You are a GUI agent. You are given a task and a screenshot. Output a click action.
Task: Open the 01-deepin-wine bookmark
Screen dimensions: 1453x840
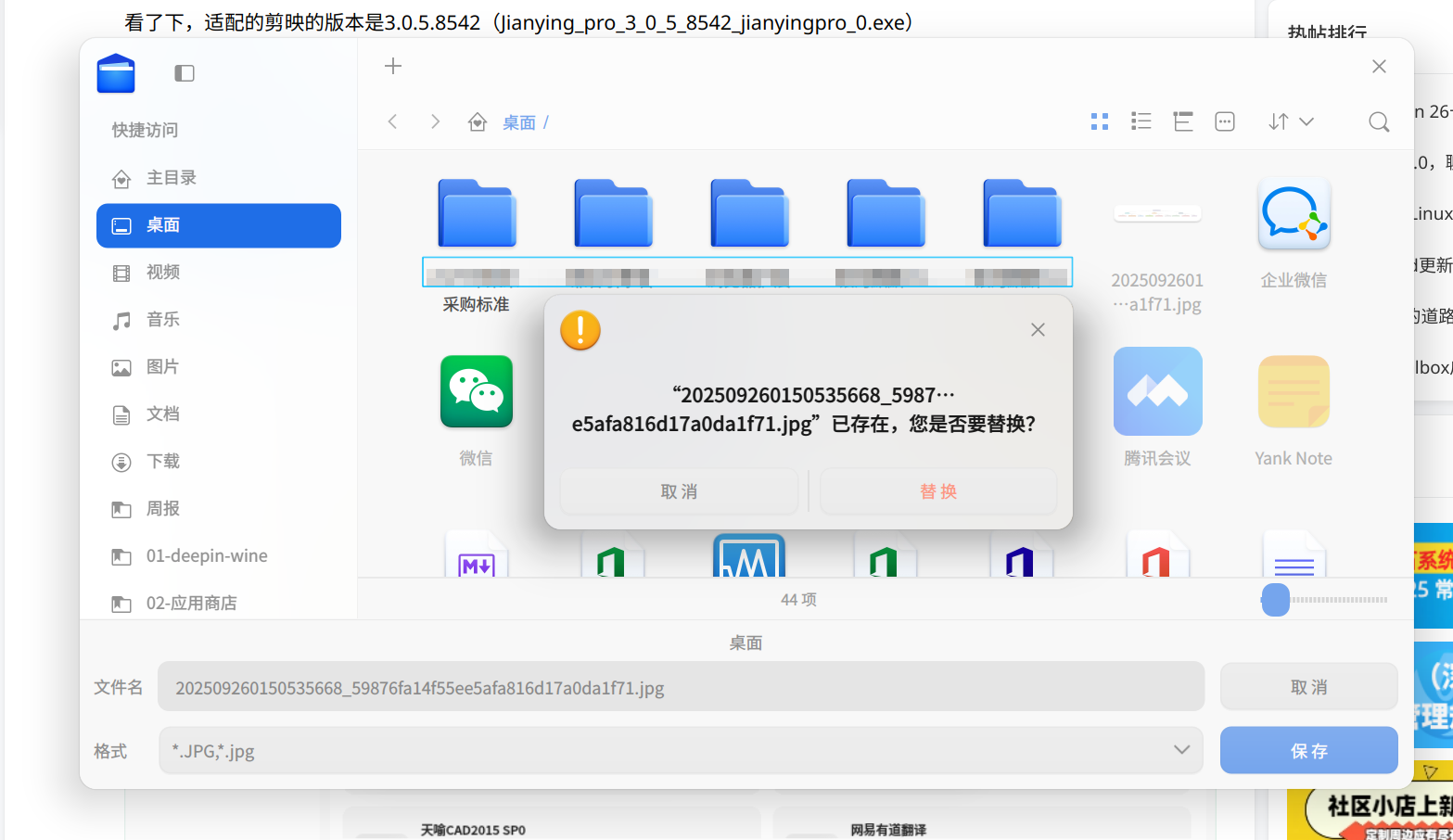[219, 556]
